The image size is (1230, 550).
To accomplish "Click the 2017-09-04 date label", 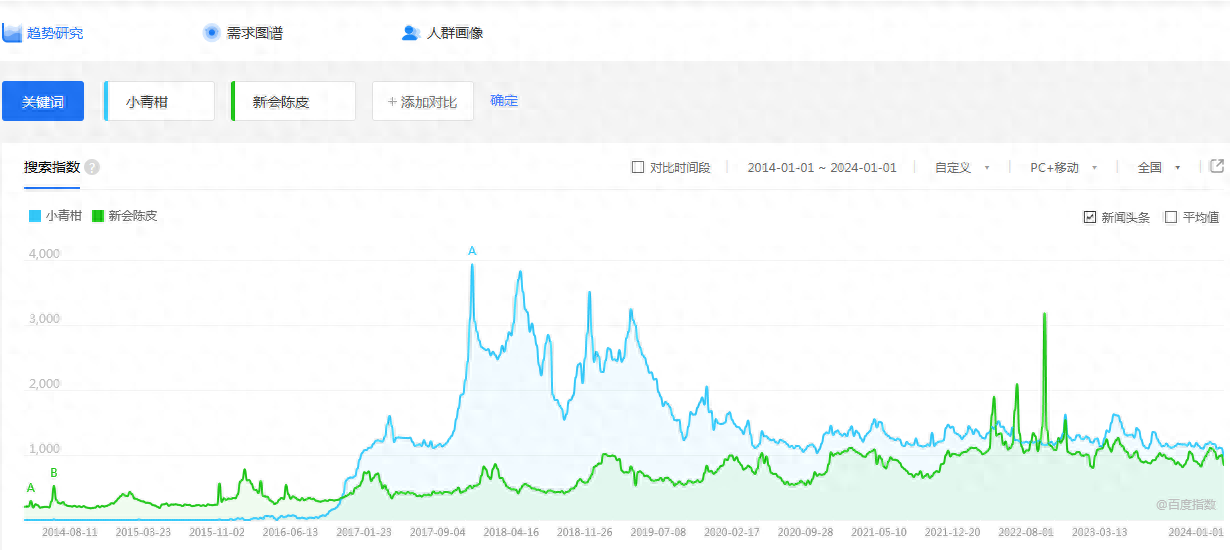I will [x=438, y=532].
